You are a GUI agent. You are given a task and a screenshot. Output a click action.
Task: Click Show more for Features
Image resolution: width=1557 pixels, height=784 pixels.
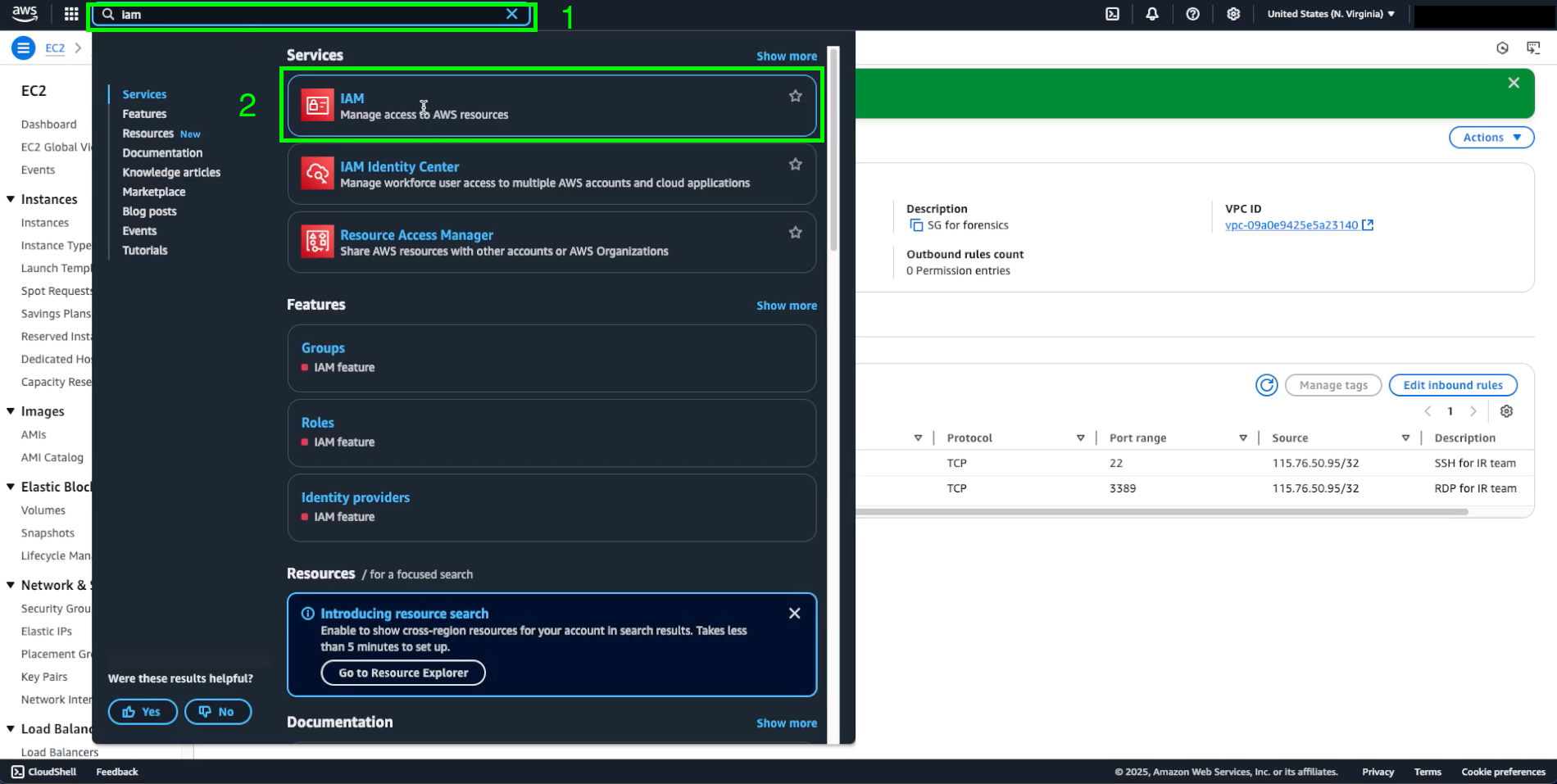click(787, 306)
